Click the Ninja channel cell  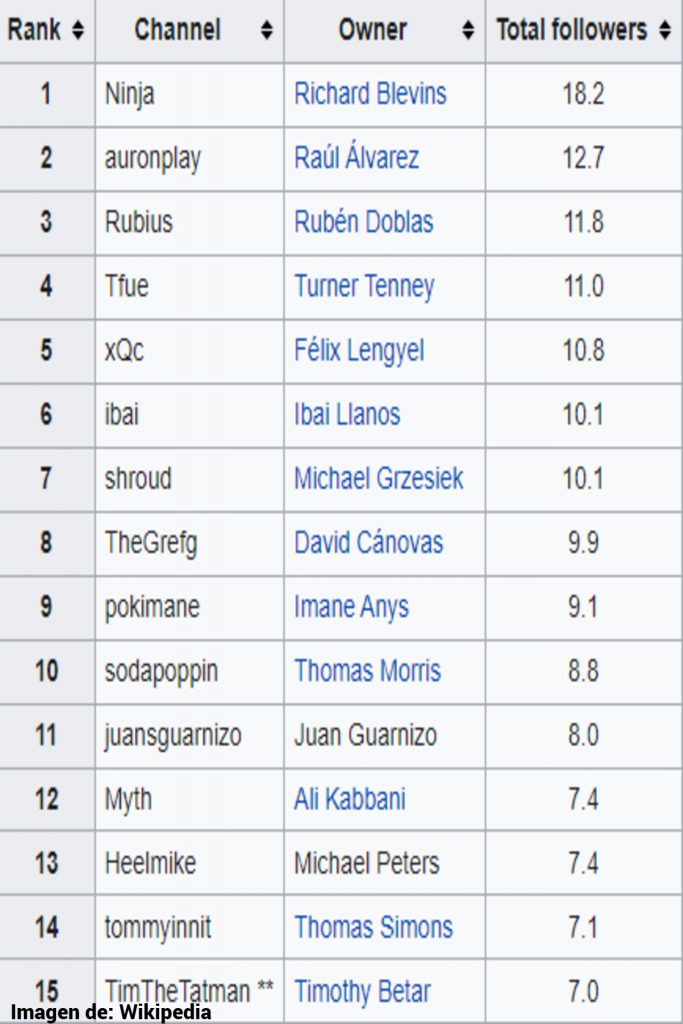coord(130,95)
